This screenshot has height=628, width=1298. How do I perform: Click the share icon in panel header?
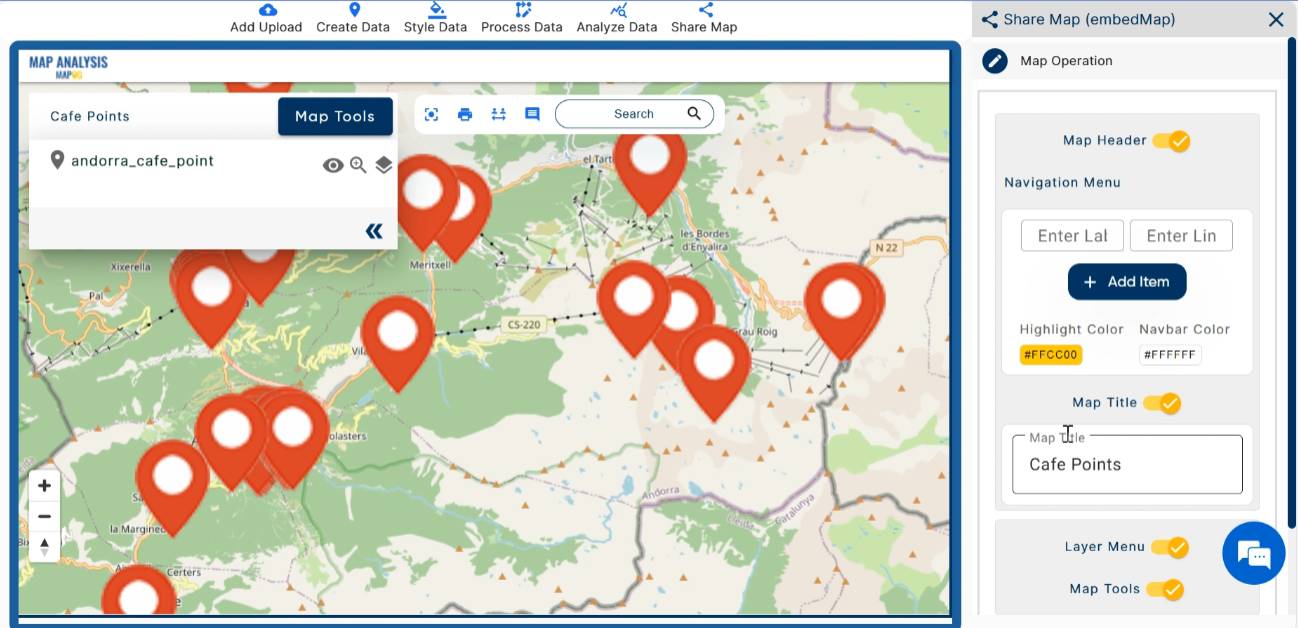tap(990, 19)
